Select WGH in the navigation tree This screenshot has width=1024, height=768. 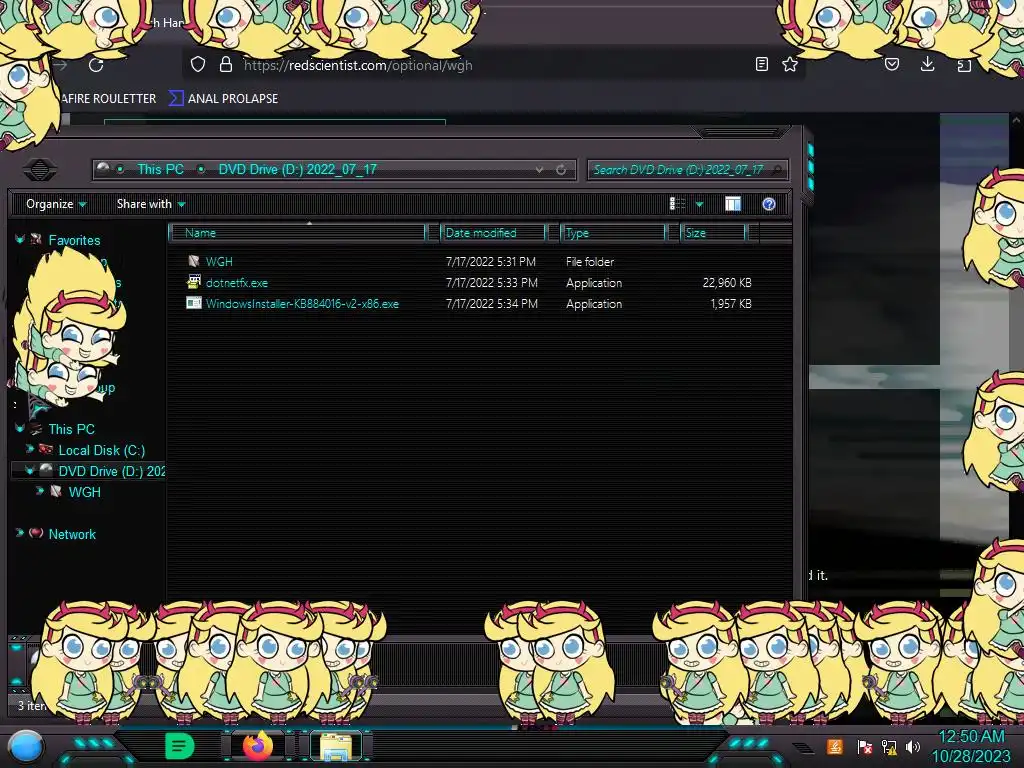click(84, 492)
